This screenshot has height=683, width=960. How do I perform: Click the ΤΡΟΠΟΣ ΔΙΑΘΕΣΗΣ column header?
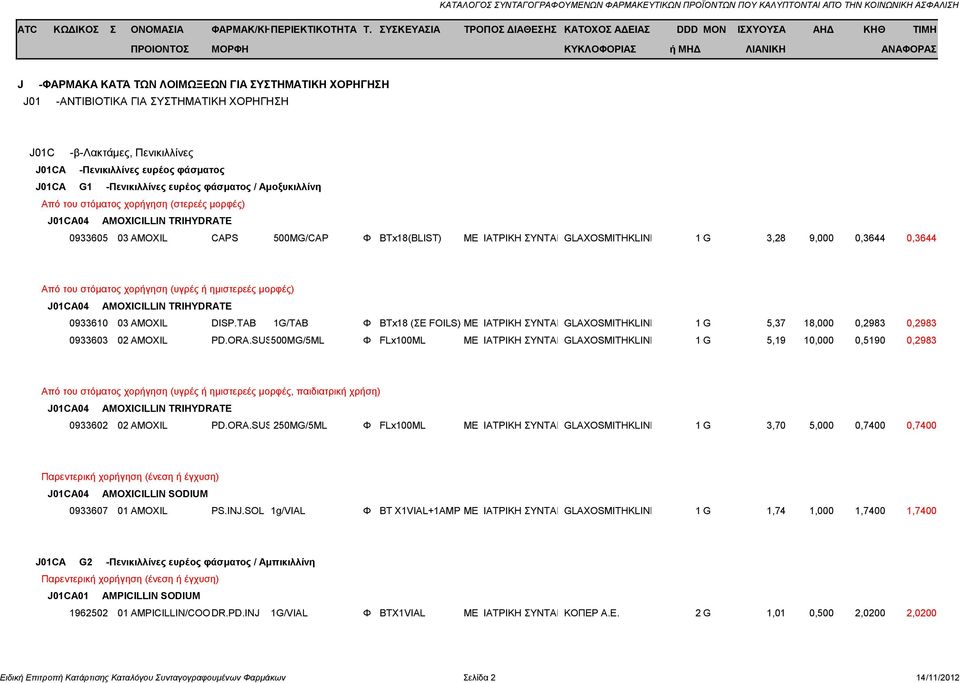click(510, 29)
